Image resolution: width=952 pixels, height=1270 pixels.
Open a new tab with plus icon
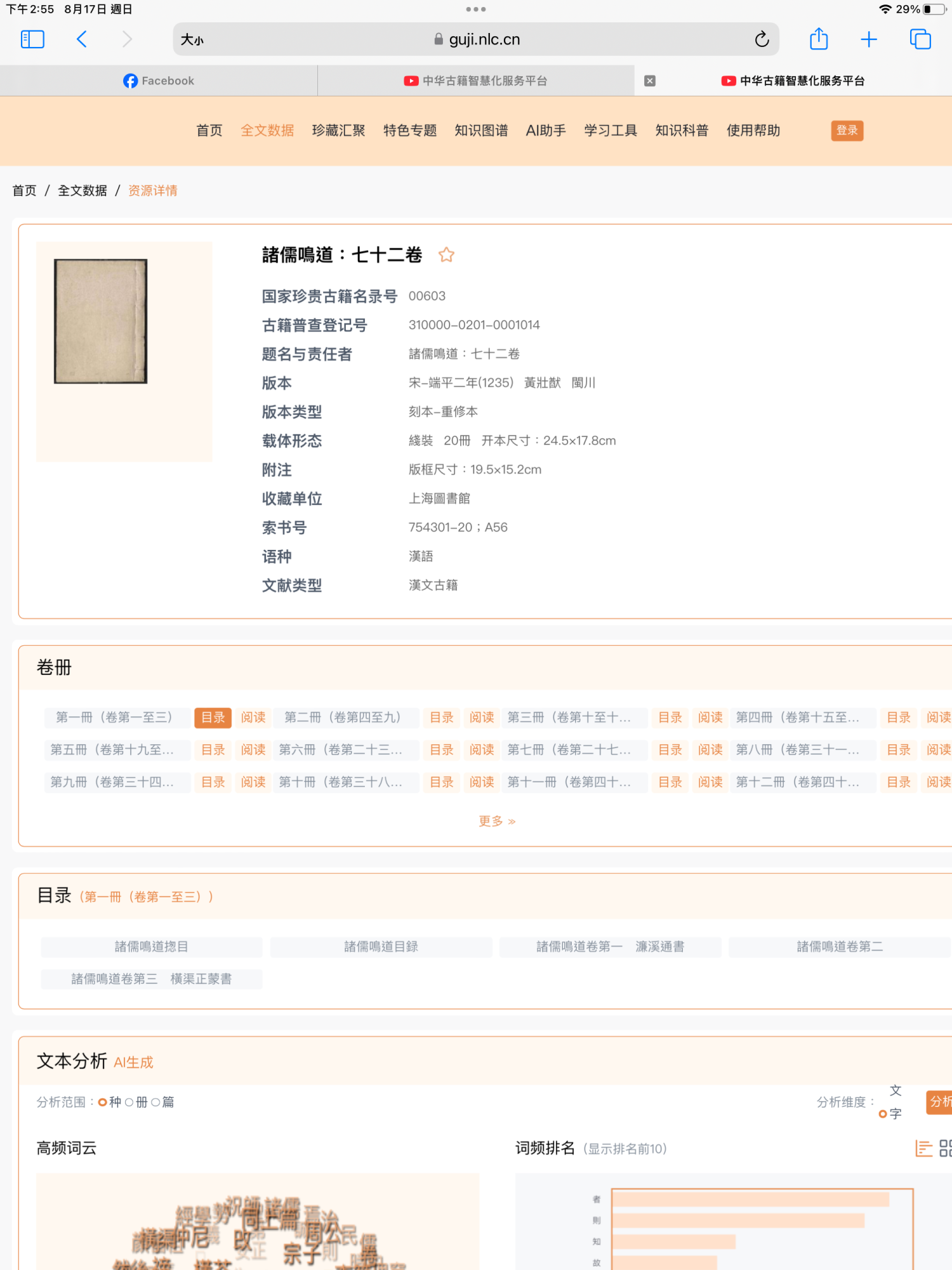coord(868,39)
